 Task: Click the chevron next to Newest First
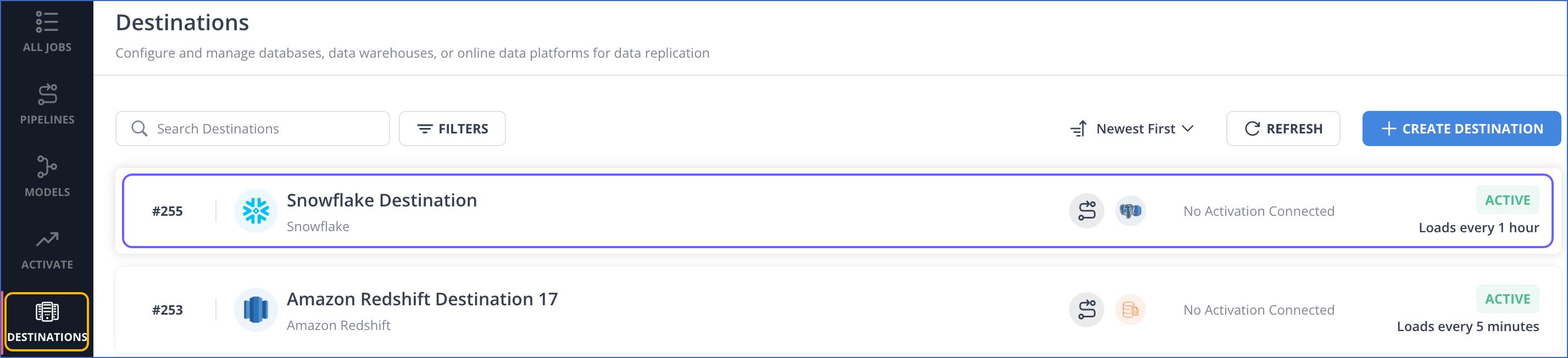(x=1188, y=128)
